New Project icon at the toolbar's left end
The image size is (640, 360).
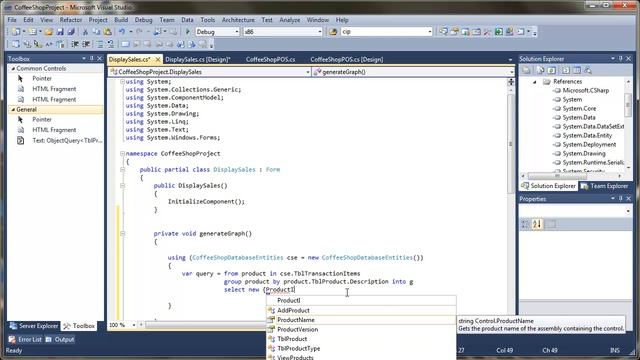[16, 32]
